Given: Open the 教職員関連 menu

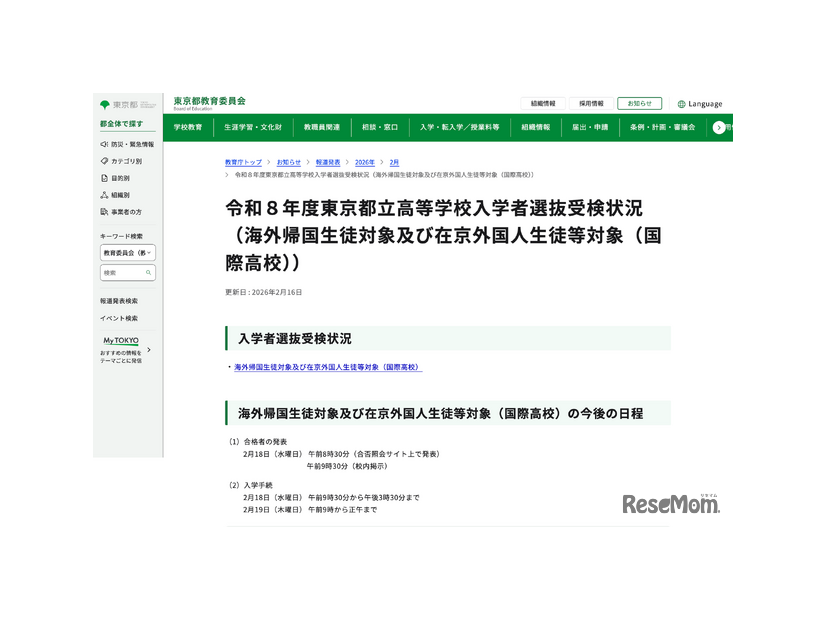Looking at the screenshot, I should (322, 126).
